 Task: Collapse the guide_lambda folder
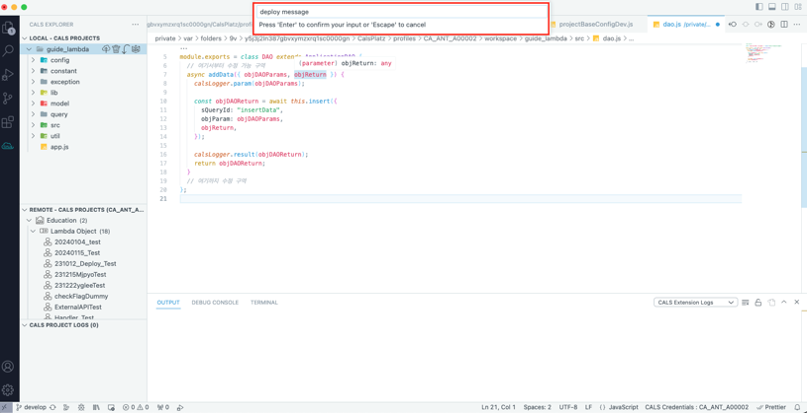point(29,49)
